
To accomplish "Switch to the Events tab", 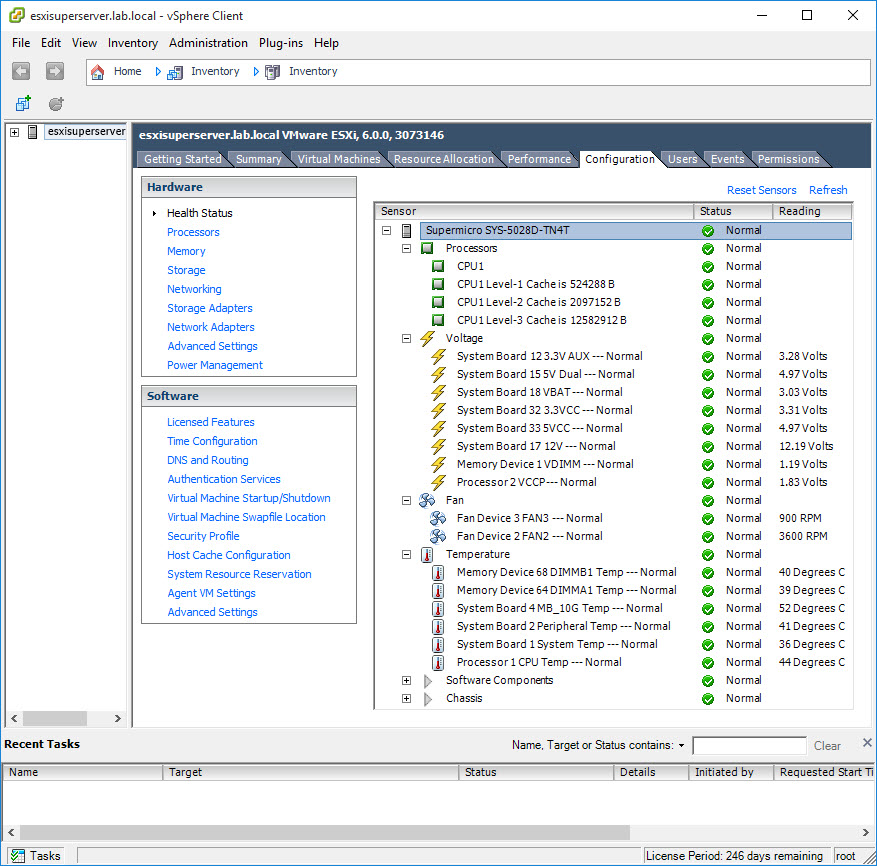I will pyautogui.click(x=727, y=159).
